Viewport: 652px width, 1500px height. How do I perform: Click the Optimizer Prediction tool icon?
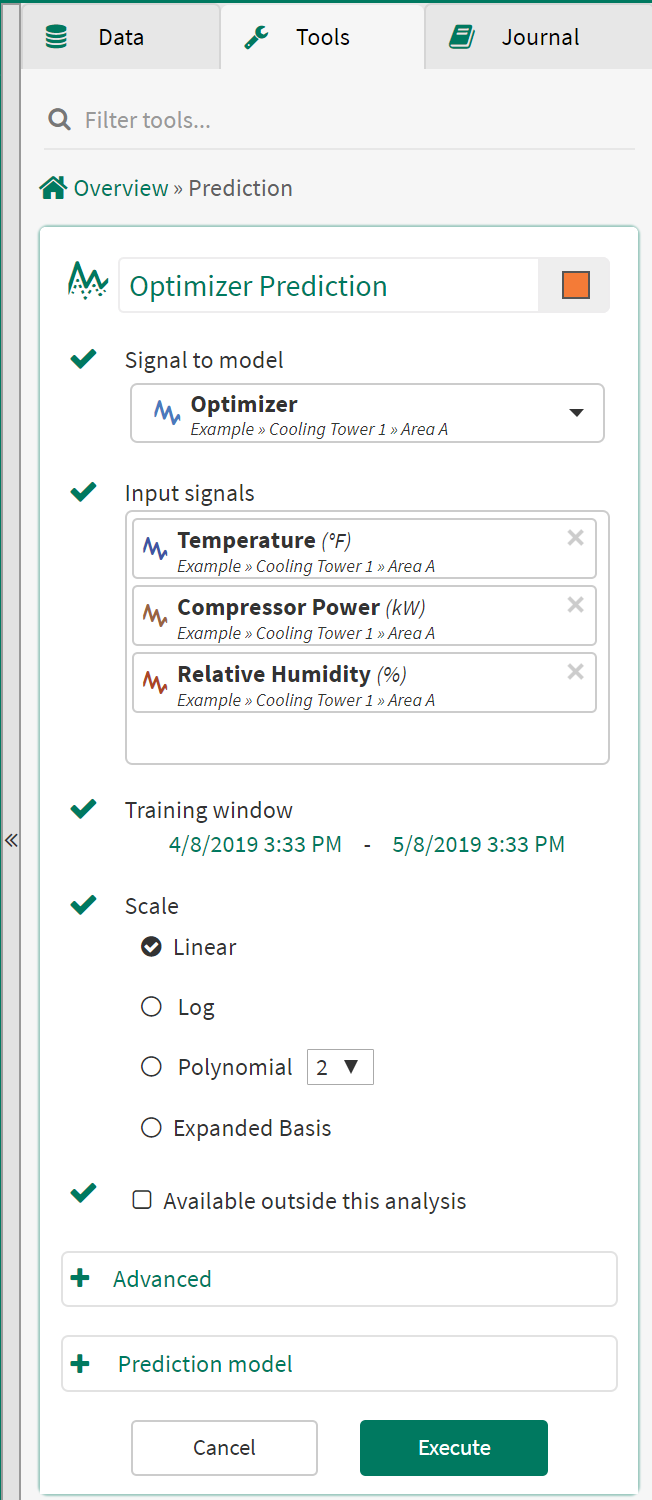88,284
